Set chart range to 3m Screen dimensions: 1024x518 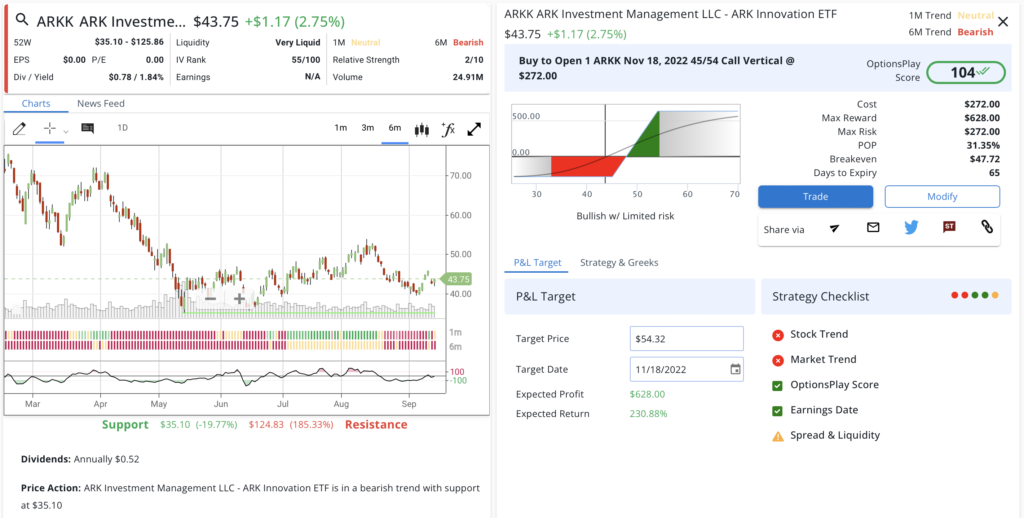click(x=368, y=128)
